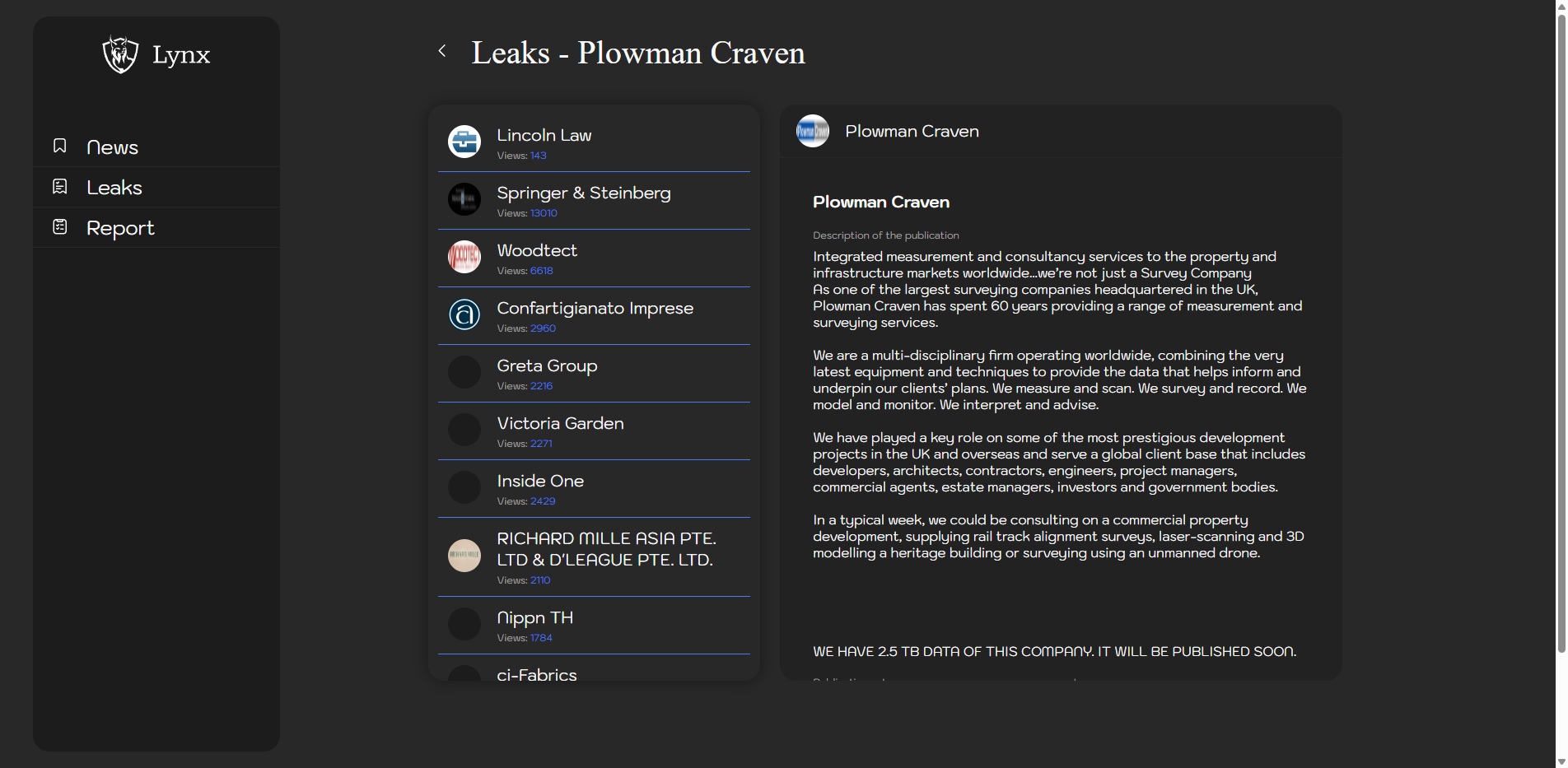Viewport: 1568px width, 768px height.
Task: Click the Springer & Steinberg avatar icon
Action: (464, 199)
